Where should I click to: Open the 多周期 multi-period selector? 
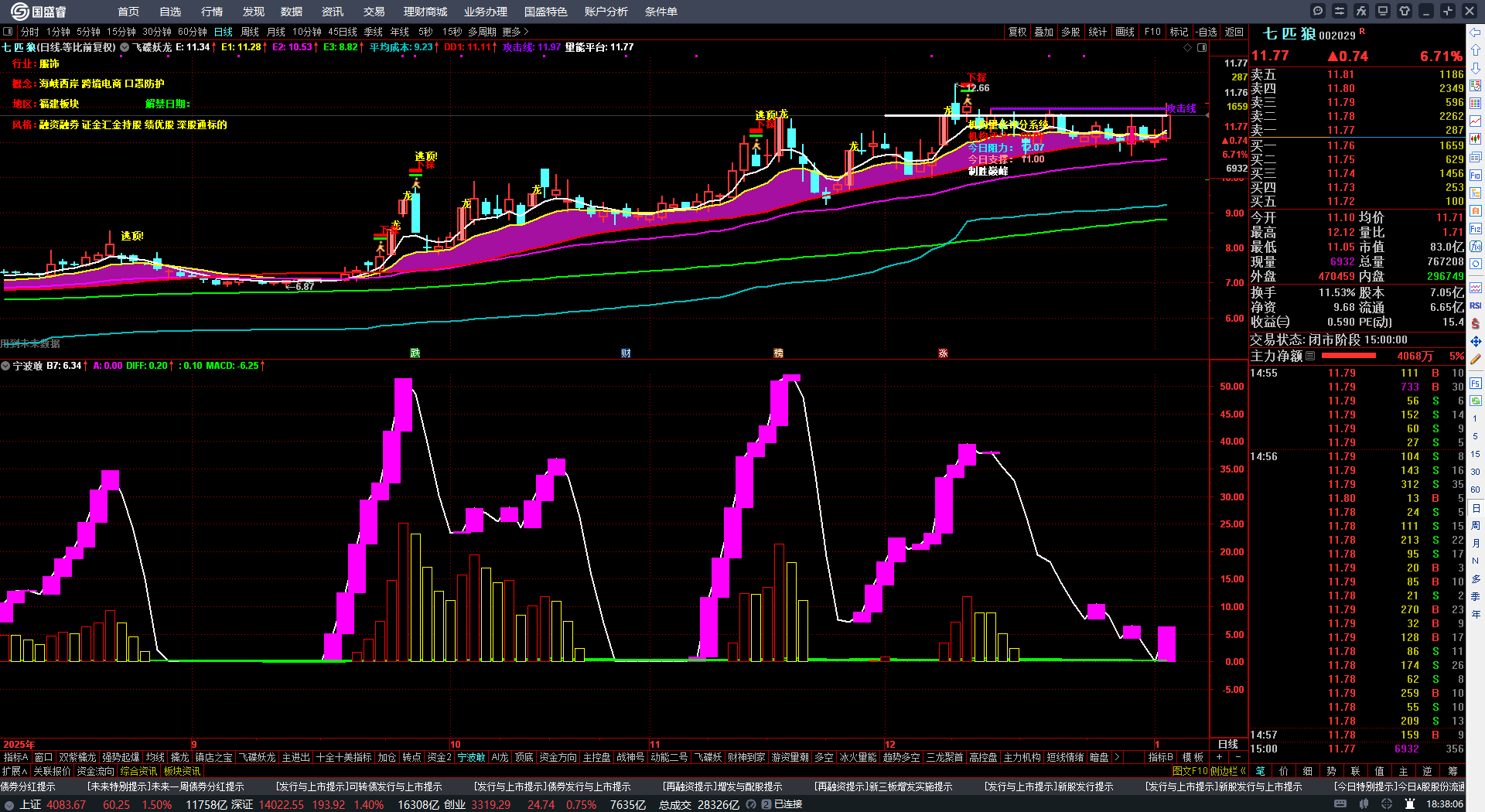coord(482,32)
